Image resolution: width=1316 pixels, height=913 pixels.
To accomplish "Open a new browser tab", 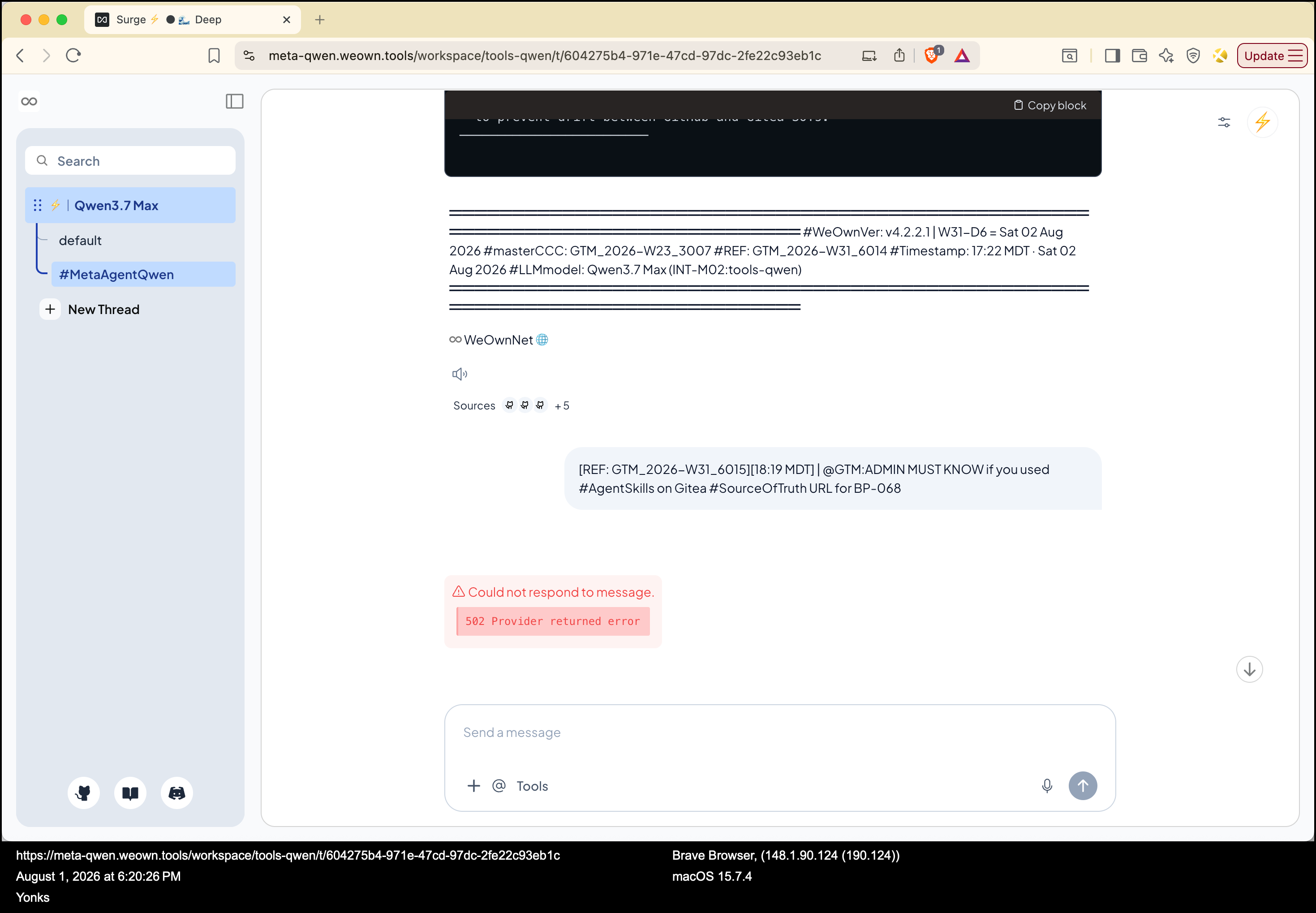I will tap(320, 19).
